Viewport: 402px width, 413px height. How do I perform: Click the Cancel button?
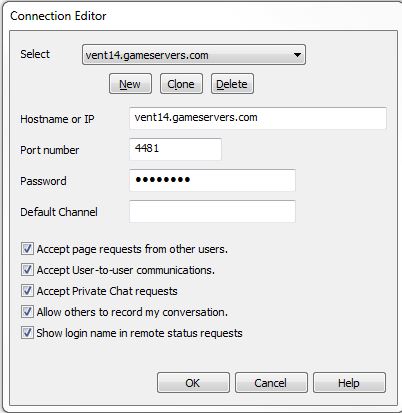click(271, 383)
